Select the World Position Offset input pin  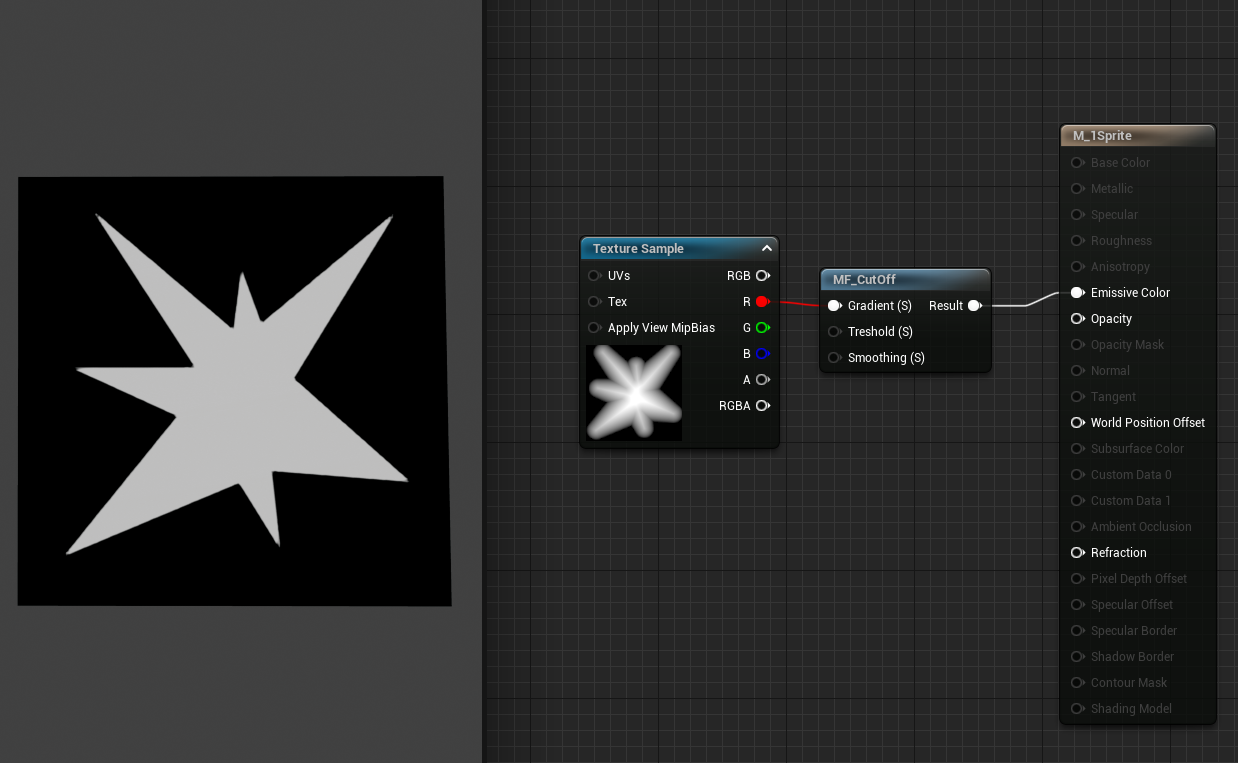tap(1077, 422)
